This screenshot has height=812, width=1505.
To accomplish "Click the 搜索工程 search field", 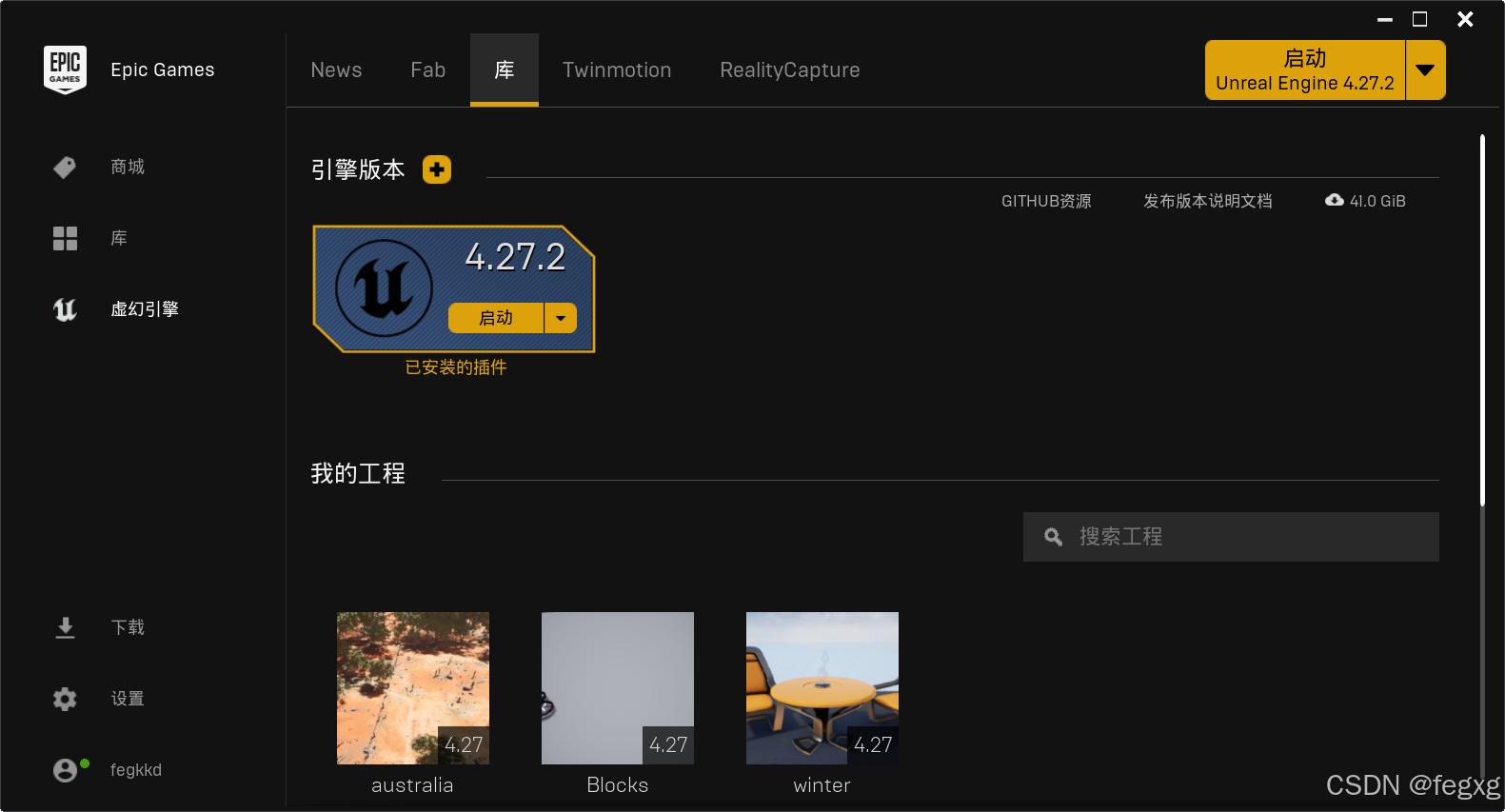I will 1231,537.
